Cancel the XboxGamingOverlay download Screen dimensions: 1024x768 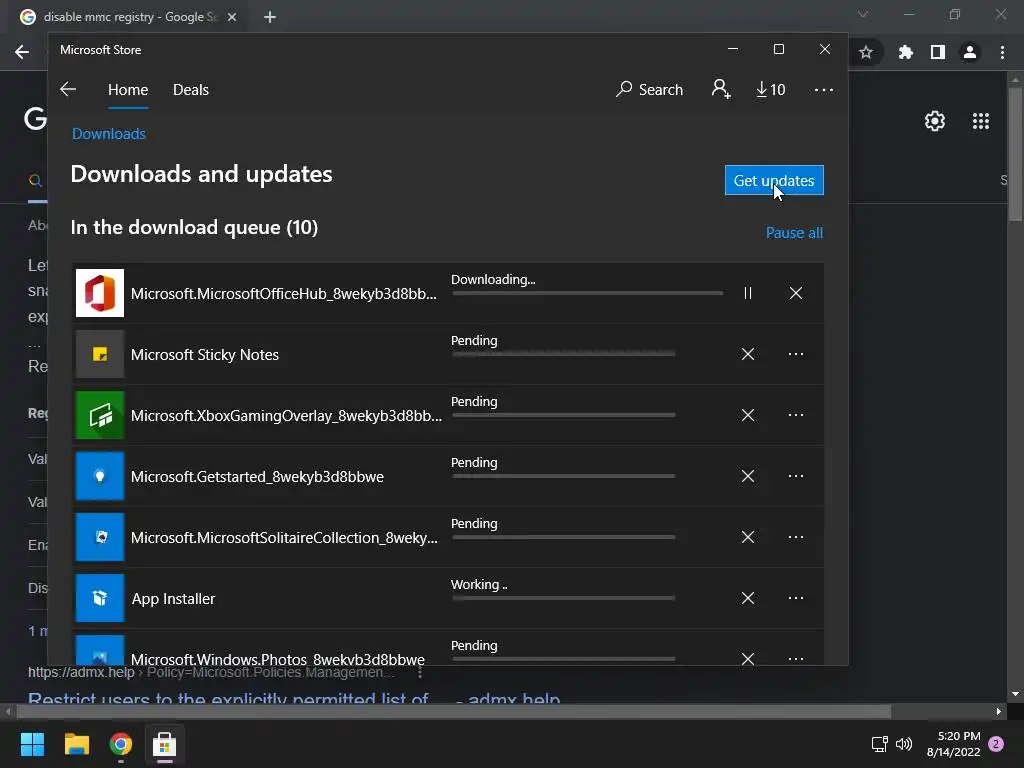[748, 415]
